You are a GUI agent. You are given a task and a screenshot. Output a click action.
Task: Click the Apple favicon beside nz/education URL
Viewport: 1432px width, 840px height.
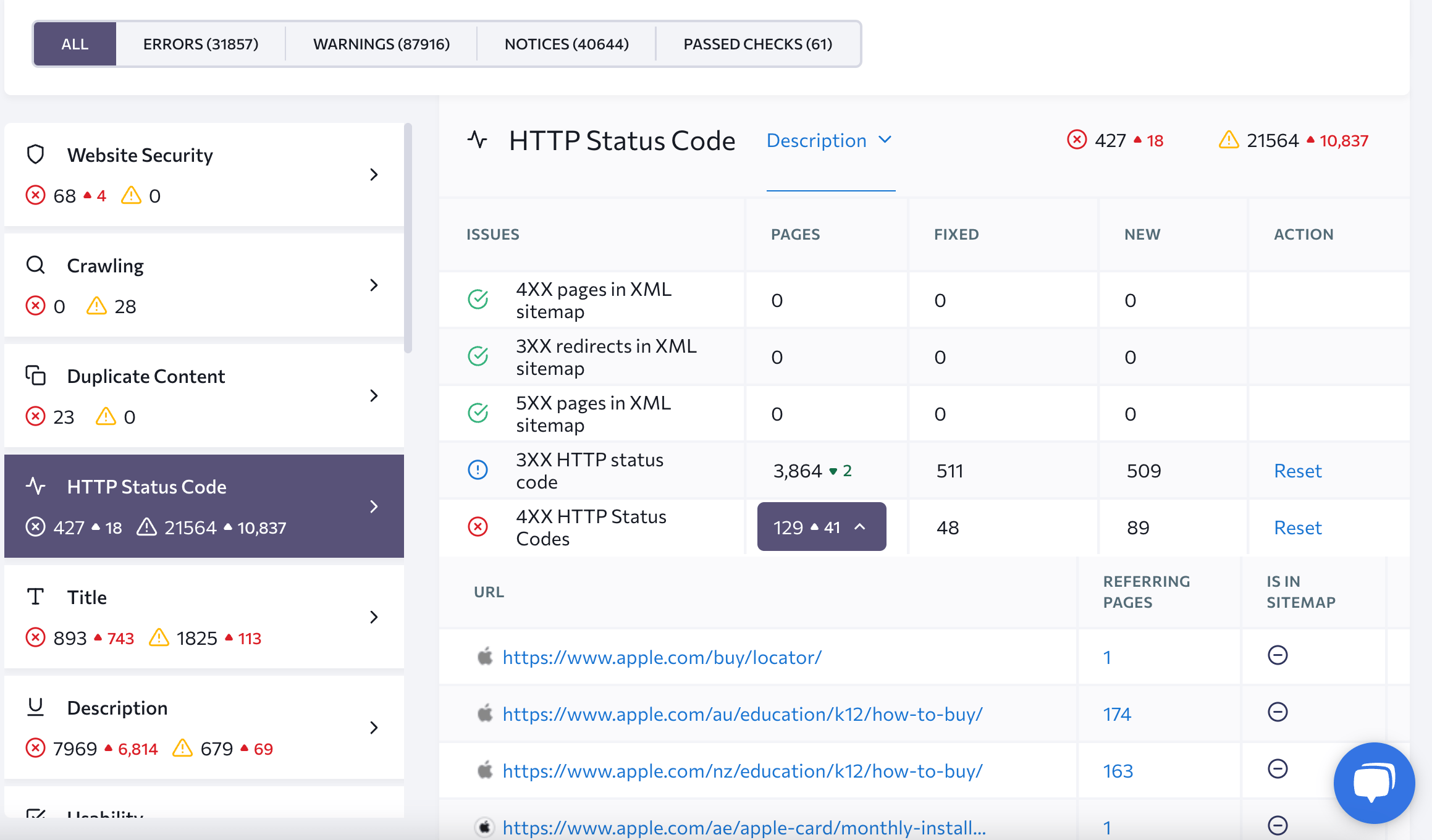pyautogui.click(x=486, y=770)
